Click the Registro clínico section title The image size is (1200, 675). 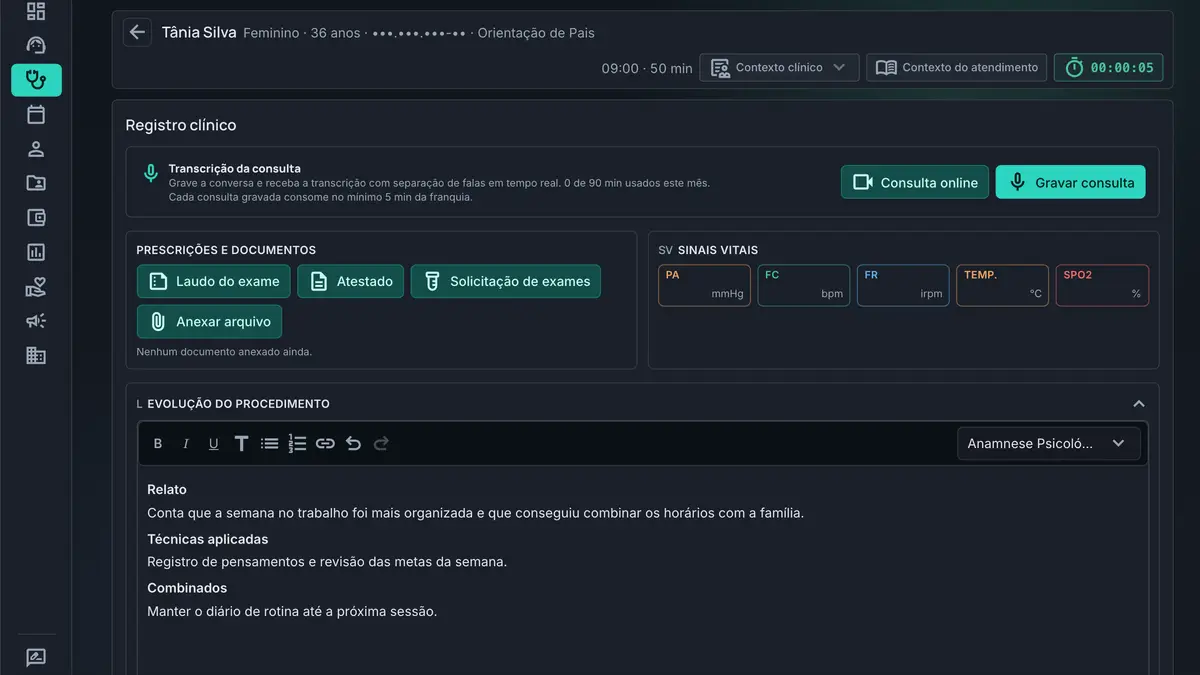pyautogui.click(x=181, y=125)
